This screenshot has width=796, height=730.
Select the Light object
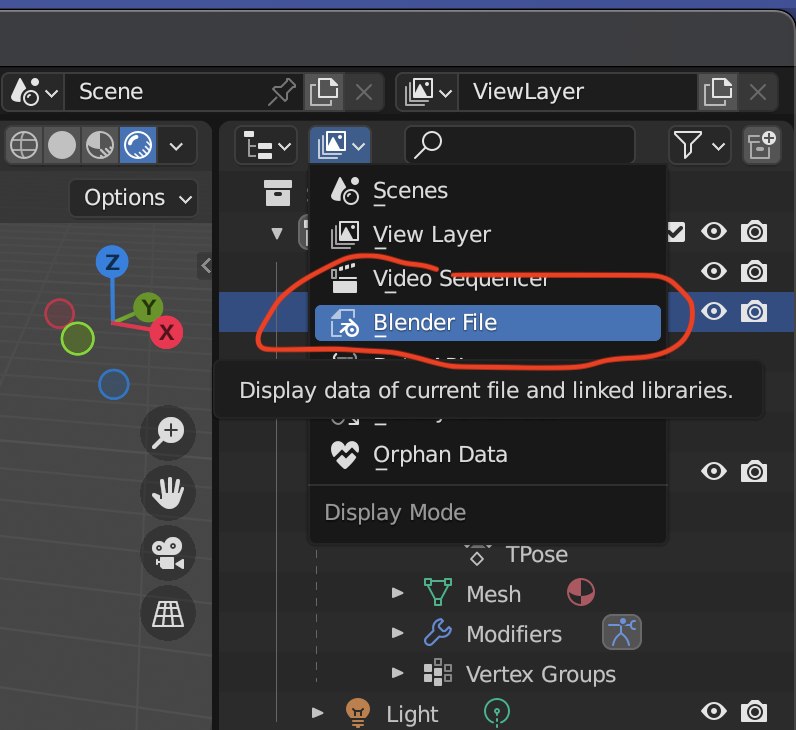[412, 714]
